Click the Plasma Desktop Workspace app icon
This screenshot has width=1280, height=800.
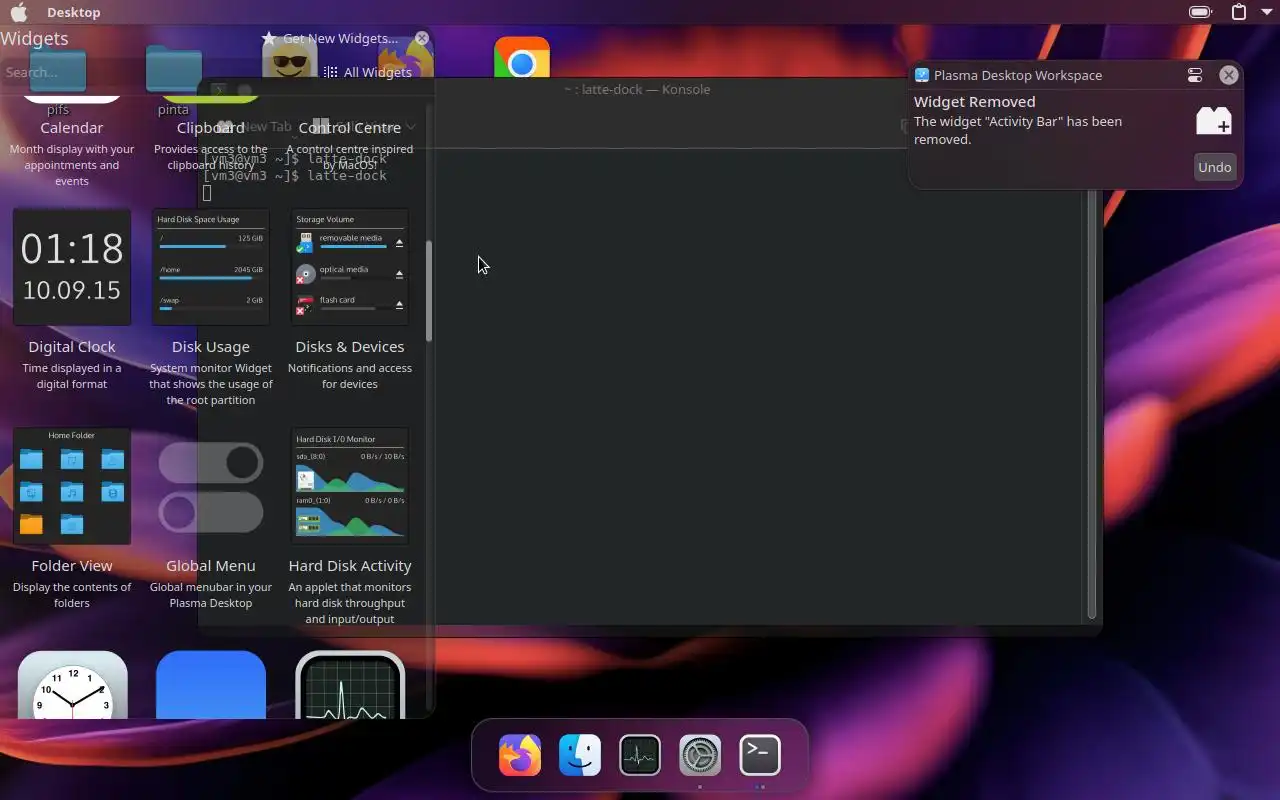pyautogui.click(x=922, y=75)
